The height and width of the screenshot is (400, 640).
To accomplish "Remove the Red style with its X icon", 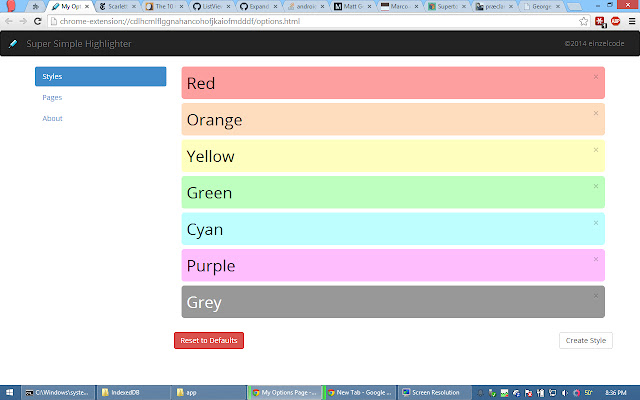I will (x=595, y=76).
